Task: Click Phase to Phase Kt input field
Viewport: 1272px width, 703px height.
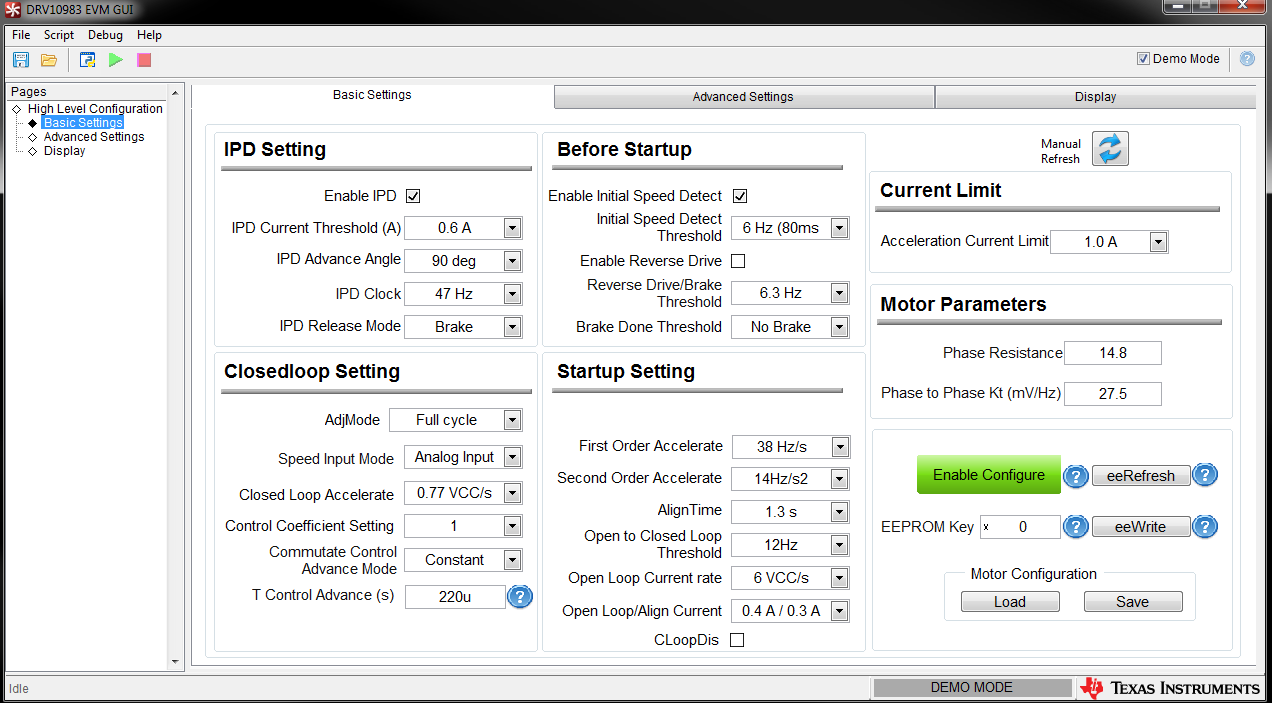Action: click(1113, 394)
